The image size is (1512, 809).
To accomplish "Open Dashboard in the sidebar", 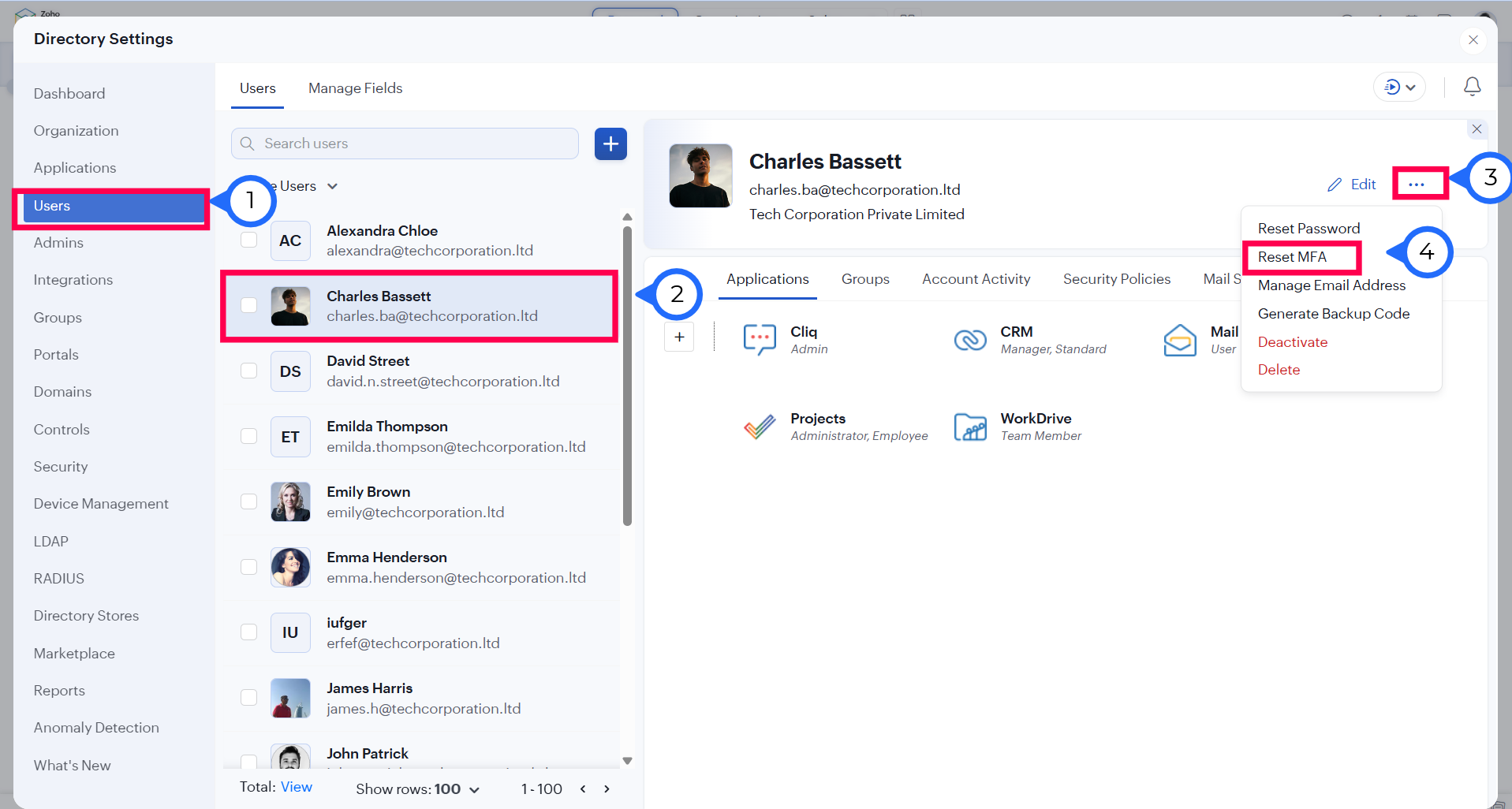I will pos(69,94).
